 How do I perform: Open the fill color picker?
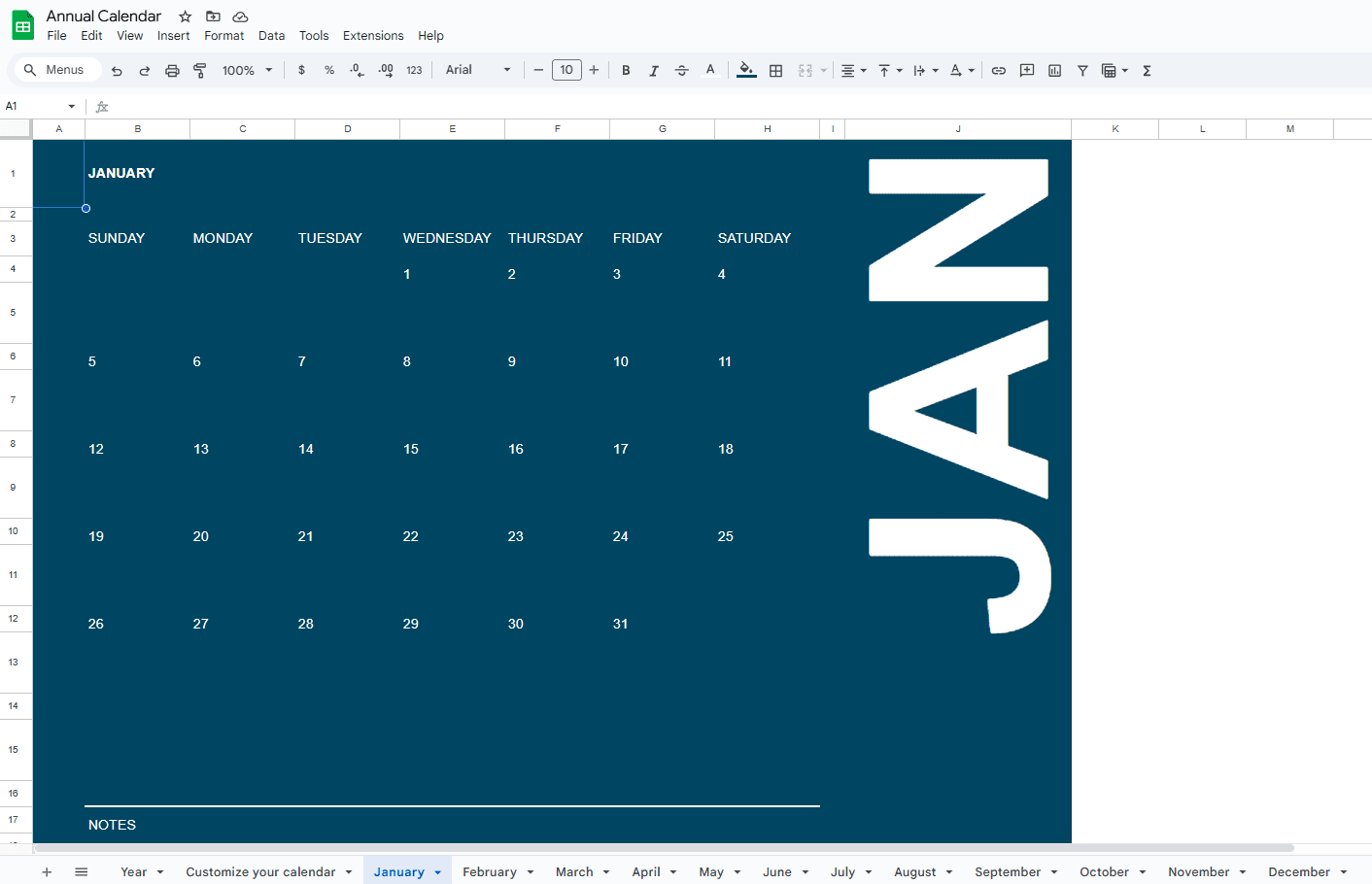[x=745, y=70]
